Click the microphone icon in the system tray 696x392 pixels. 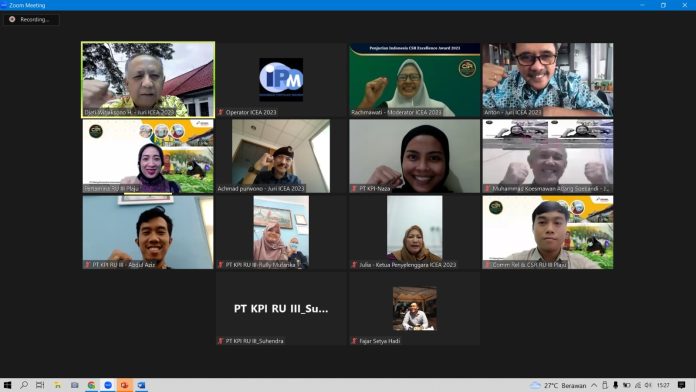[615, 385]
